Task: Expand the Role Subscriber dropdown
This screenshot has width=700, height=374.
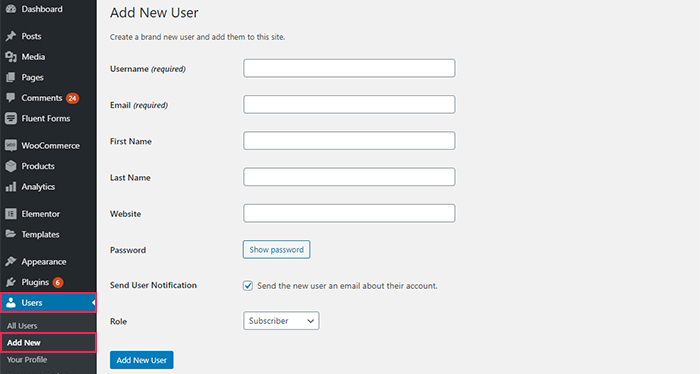Action: click(x=281, y=321)
